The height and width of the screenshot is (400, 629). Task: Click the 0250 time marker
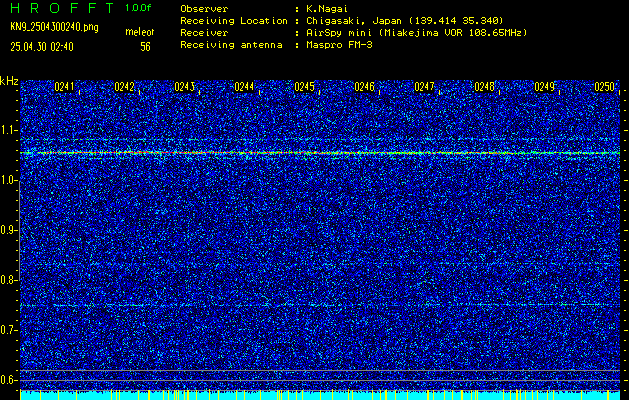pos(604,87)
